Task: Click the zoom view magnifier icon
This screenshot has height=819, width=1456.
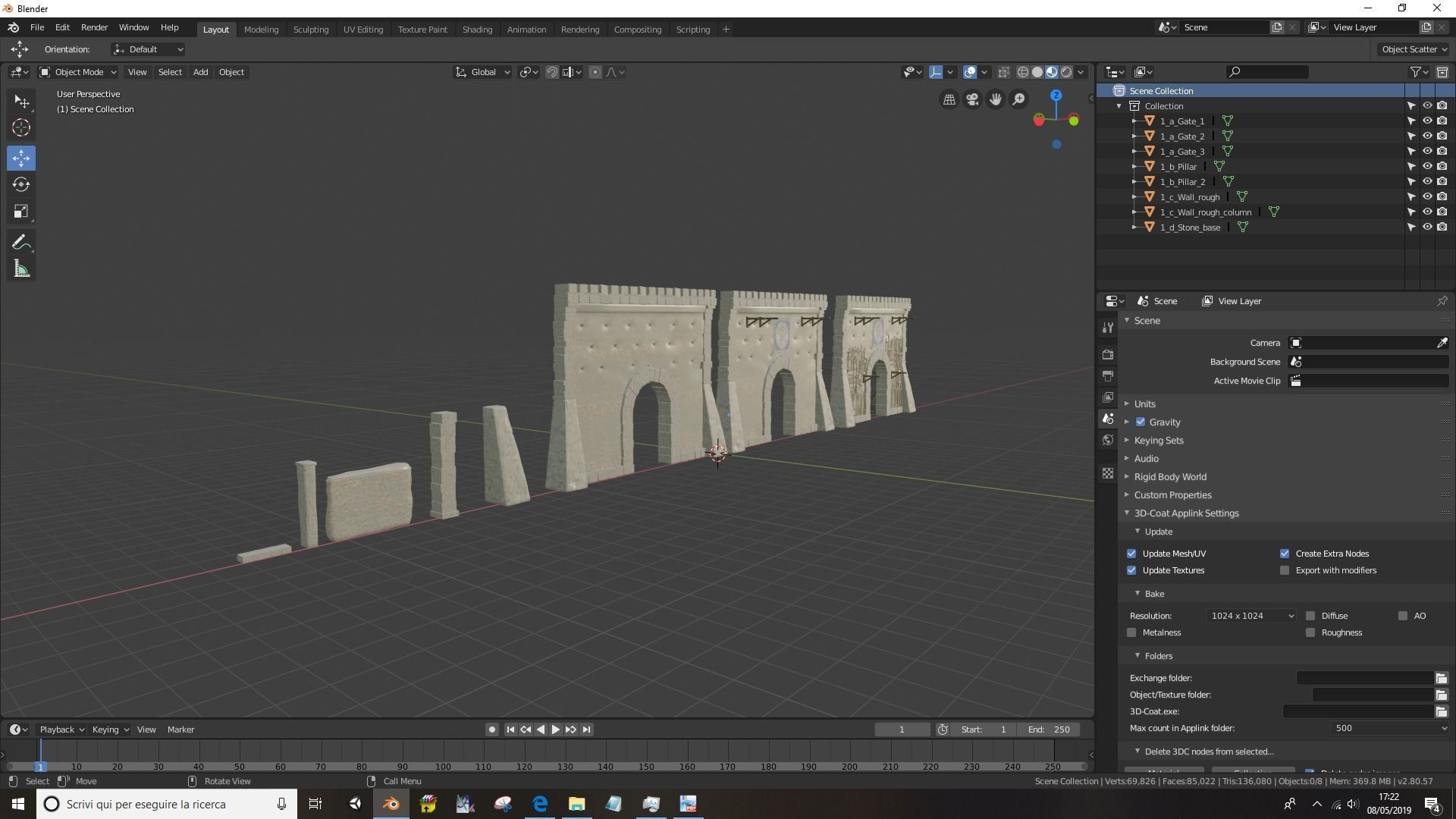Action: (1018, 99)
